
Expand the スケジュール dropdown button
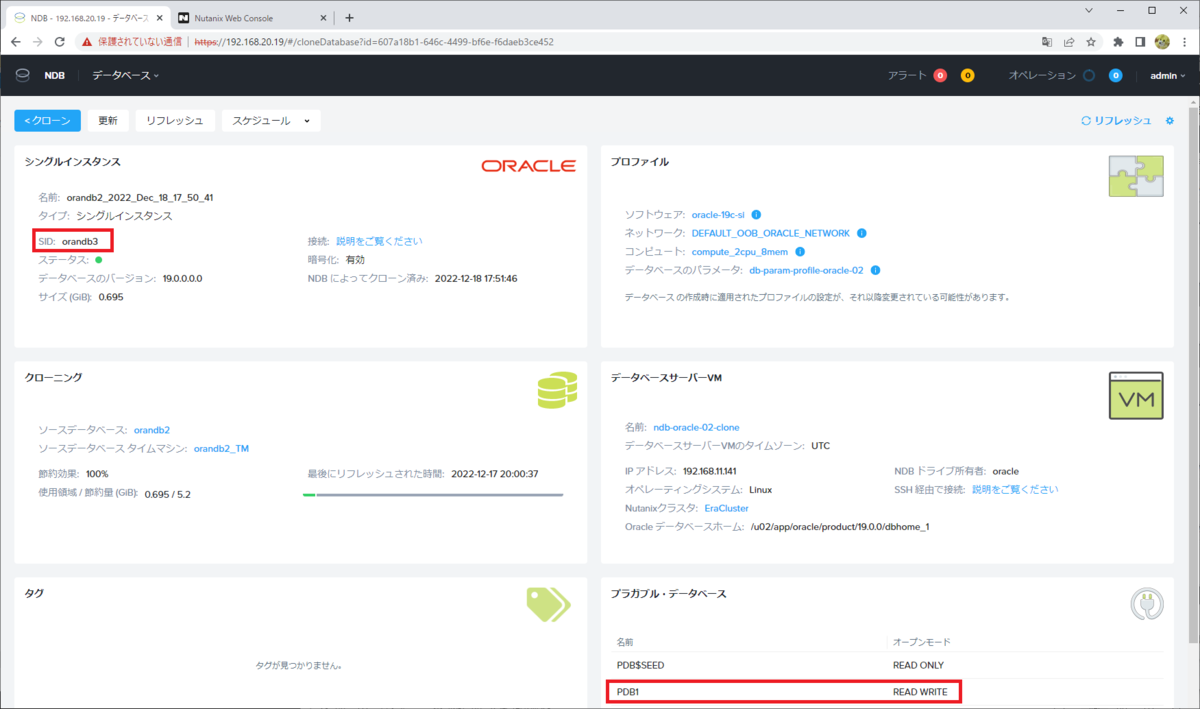(x=271, y=120)
